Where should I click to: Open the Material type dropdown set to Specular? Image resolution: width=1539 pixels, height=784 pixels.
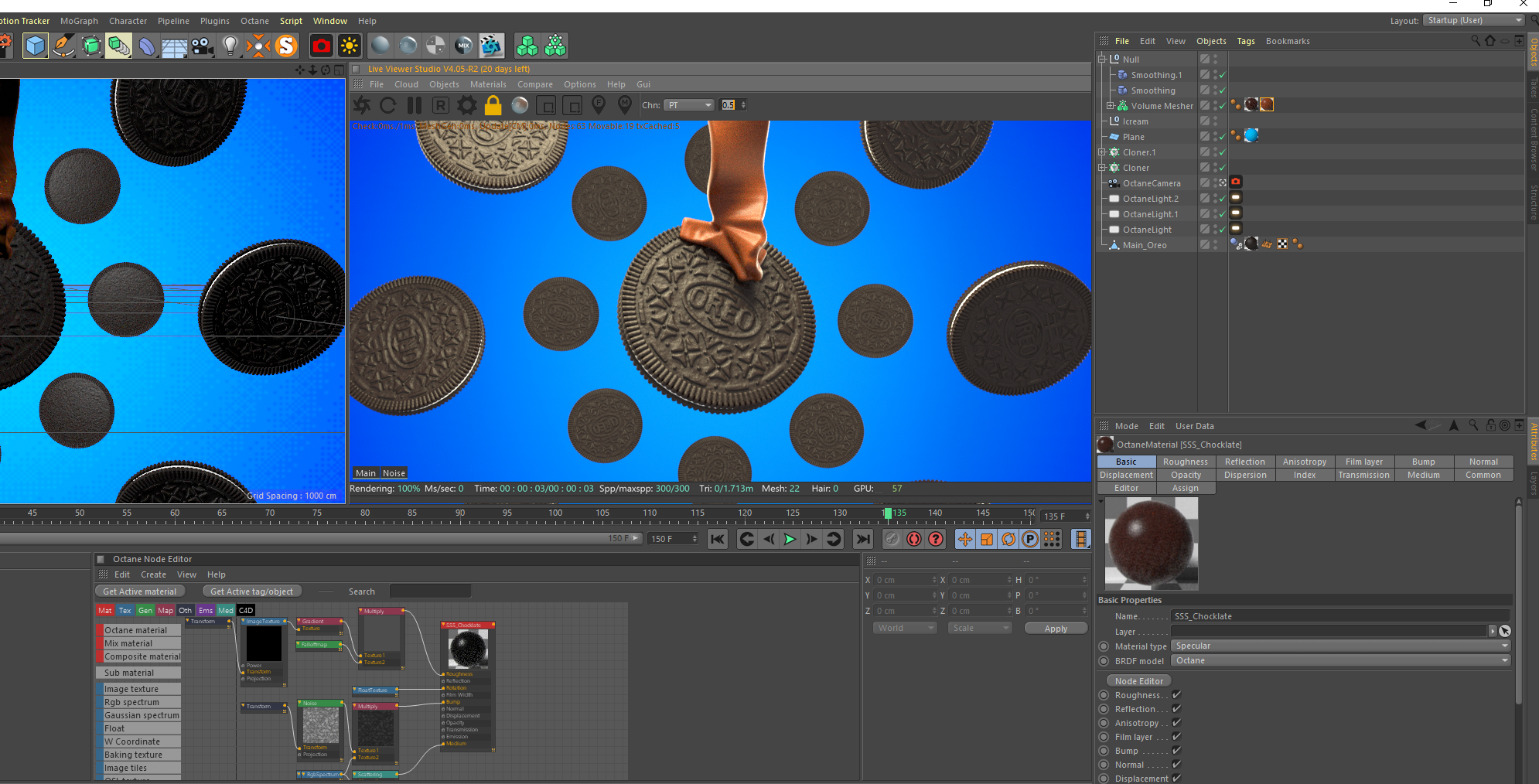(1340, 646)
